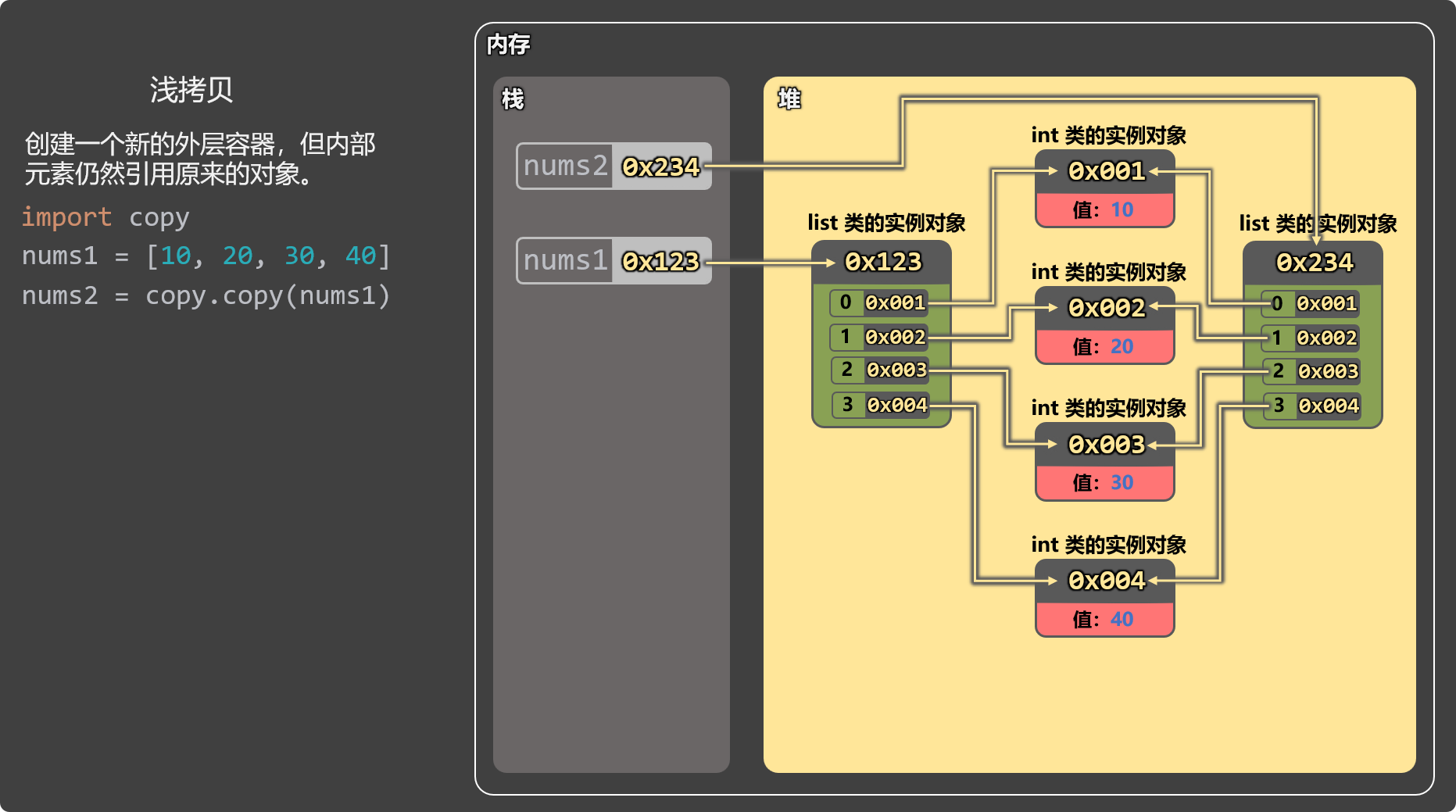Click the 0x004 int object header
The width and height of the screenshot is (1456, 812).
[1105, 581]
